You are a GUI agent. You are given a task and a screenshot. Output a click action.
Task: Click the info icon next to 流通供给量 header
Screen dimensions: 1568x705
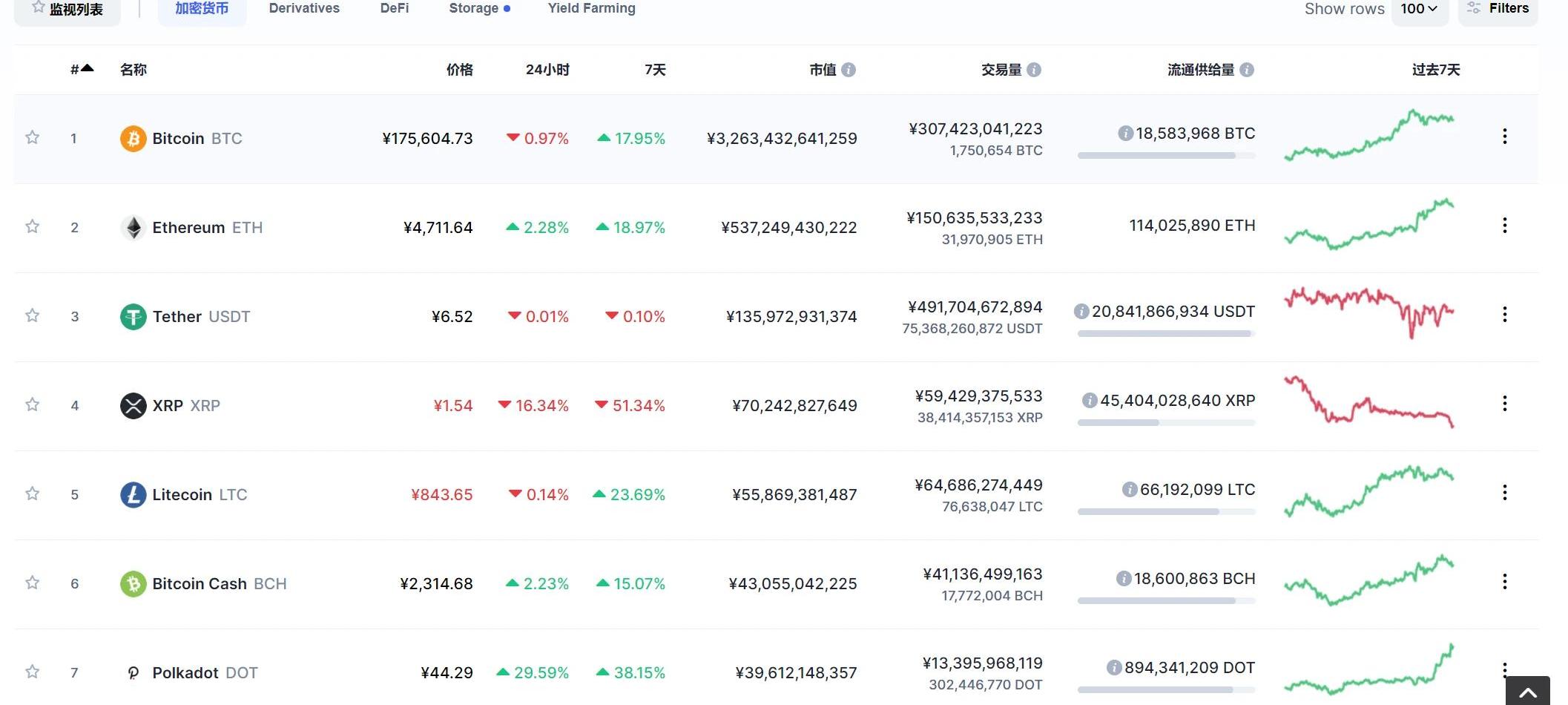(x=1247, y=70)
